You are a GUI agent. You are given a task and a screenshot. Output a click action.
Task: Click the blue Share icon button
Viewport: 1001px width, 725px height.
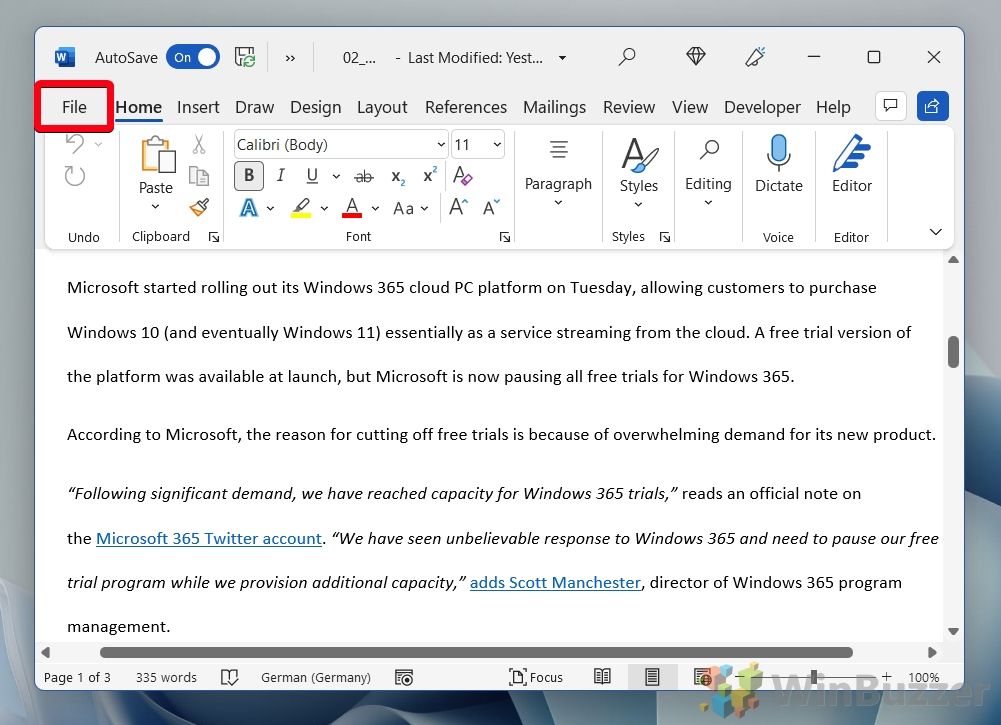coord(933,106)
